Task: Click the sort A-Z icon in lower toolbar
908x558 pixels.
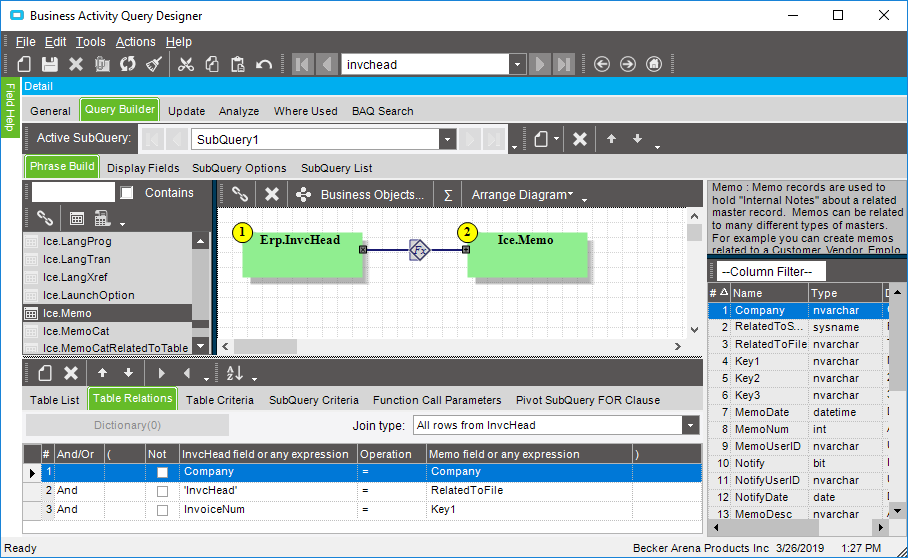Action: [235, 373]
